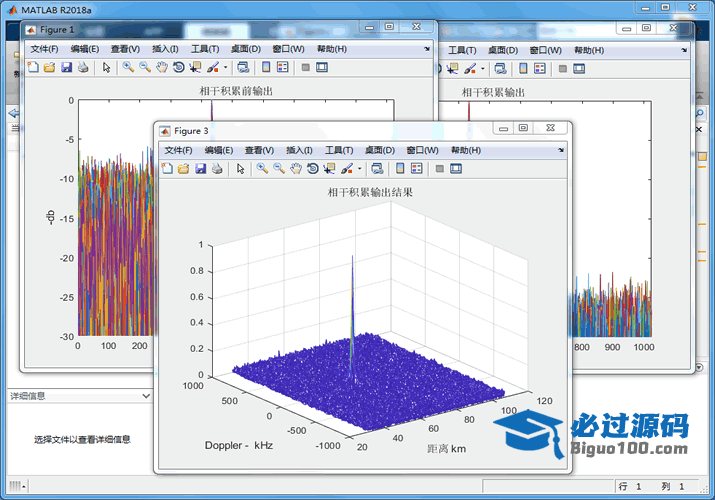Click Link Plot icon in Figure 3
Screen dimensions: 715x500
(x=377, y=169)
